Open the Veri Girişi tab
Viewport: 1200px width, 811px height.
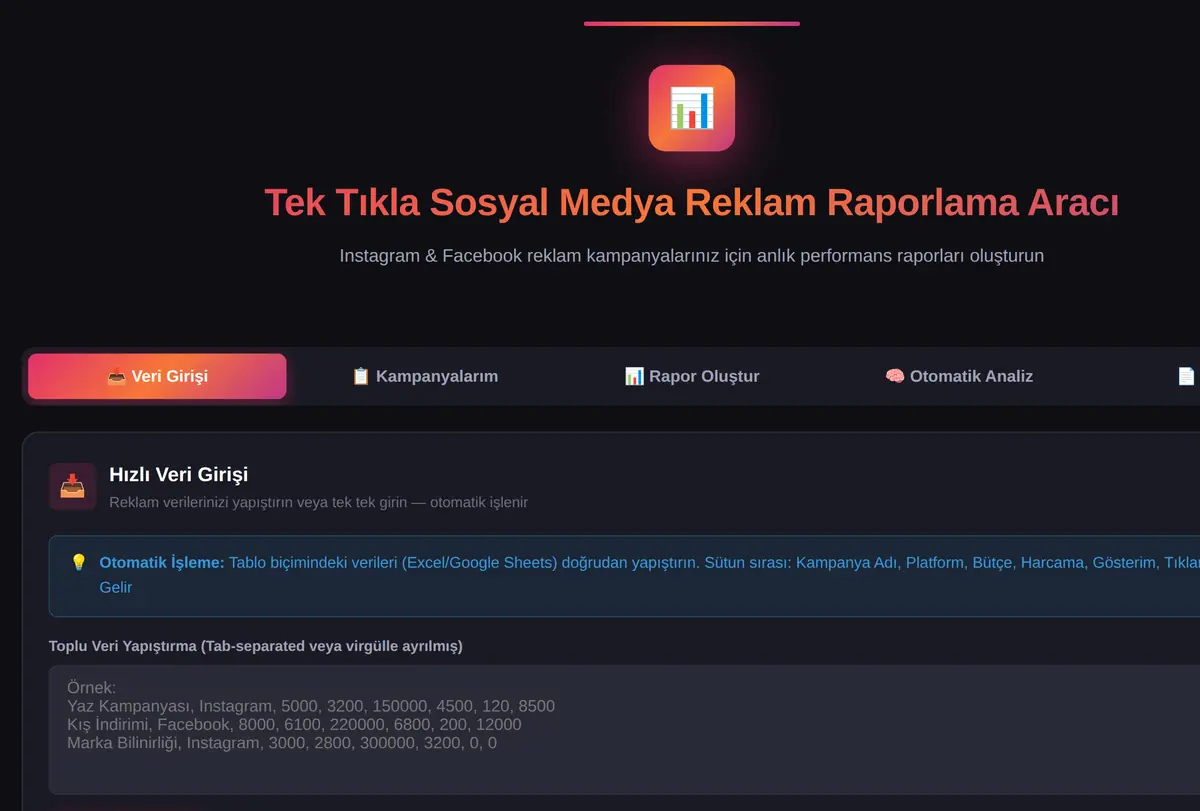[x=157, y=376]
